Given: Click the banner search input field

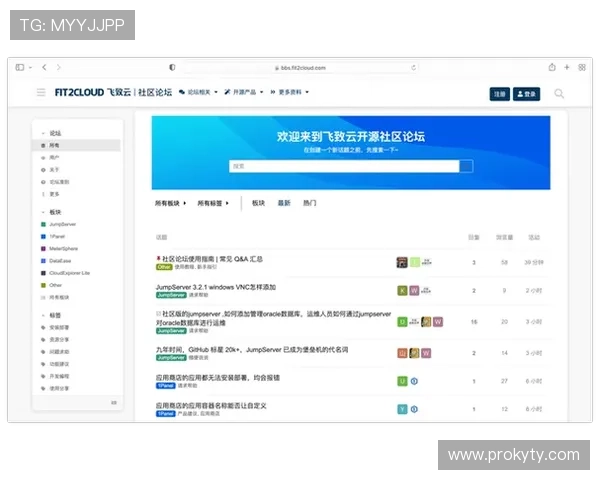Looking at the screenshot, I should coord(344,166).
